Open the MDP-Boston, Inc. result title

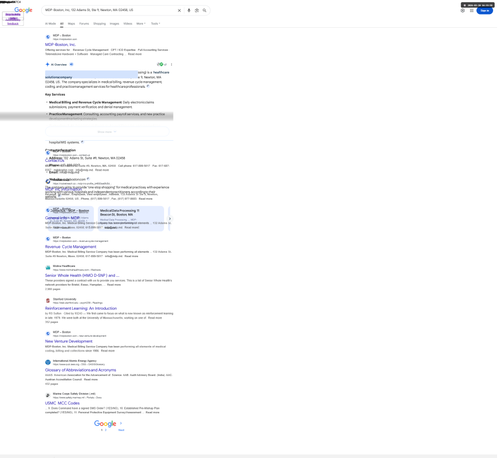pyautogui.click(x=60, y=44)
